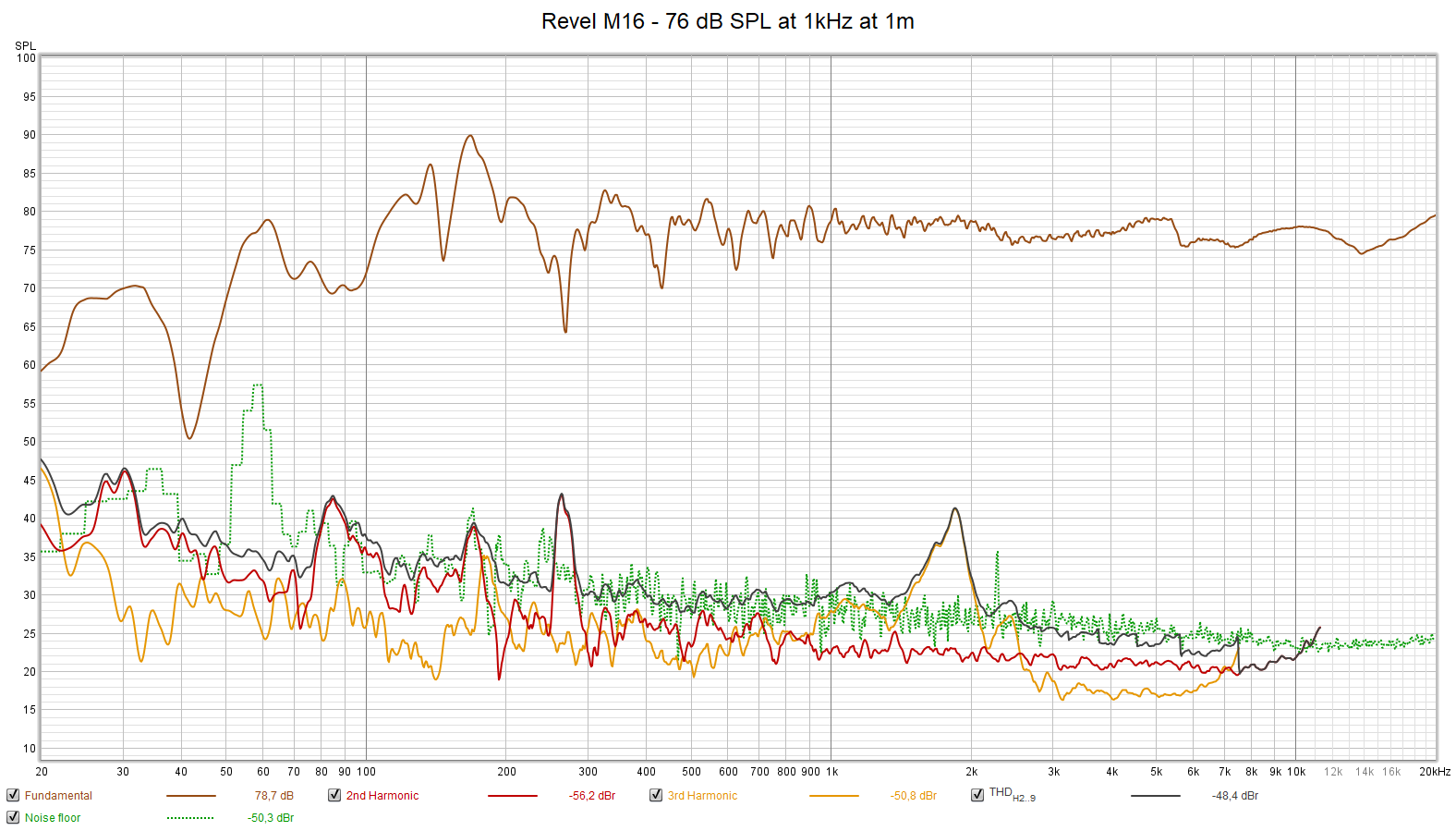Screen dimensions: 1456x831
Task: Click the -50,8 dBr value
Action: [x=914, y=796]
